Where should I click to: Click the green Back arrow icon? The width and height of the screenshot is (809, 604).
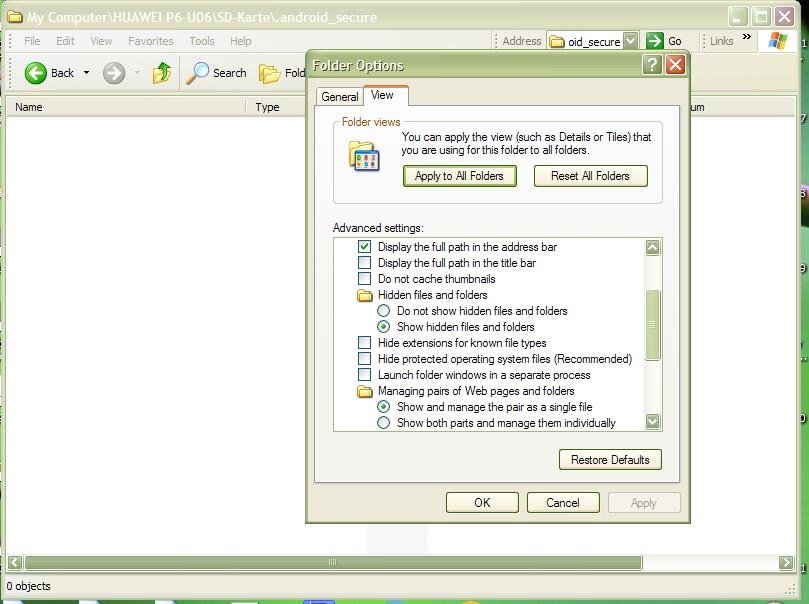tap(36, 73)
